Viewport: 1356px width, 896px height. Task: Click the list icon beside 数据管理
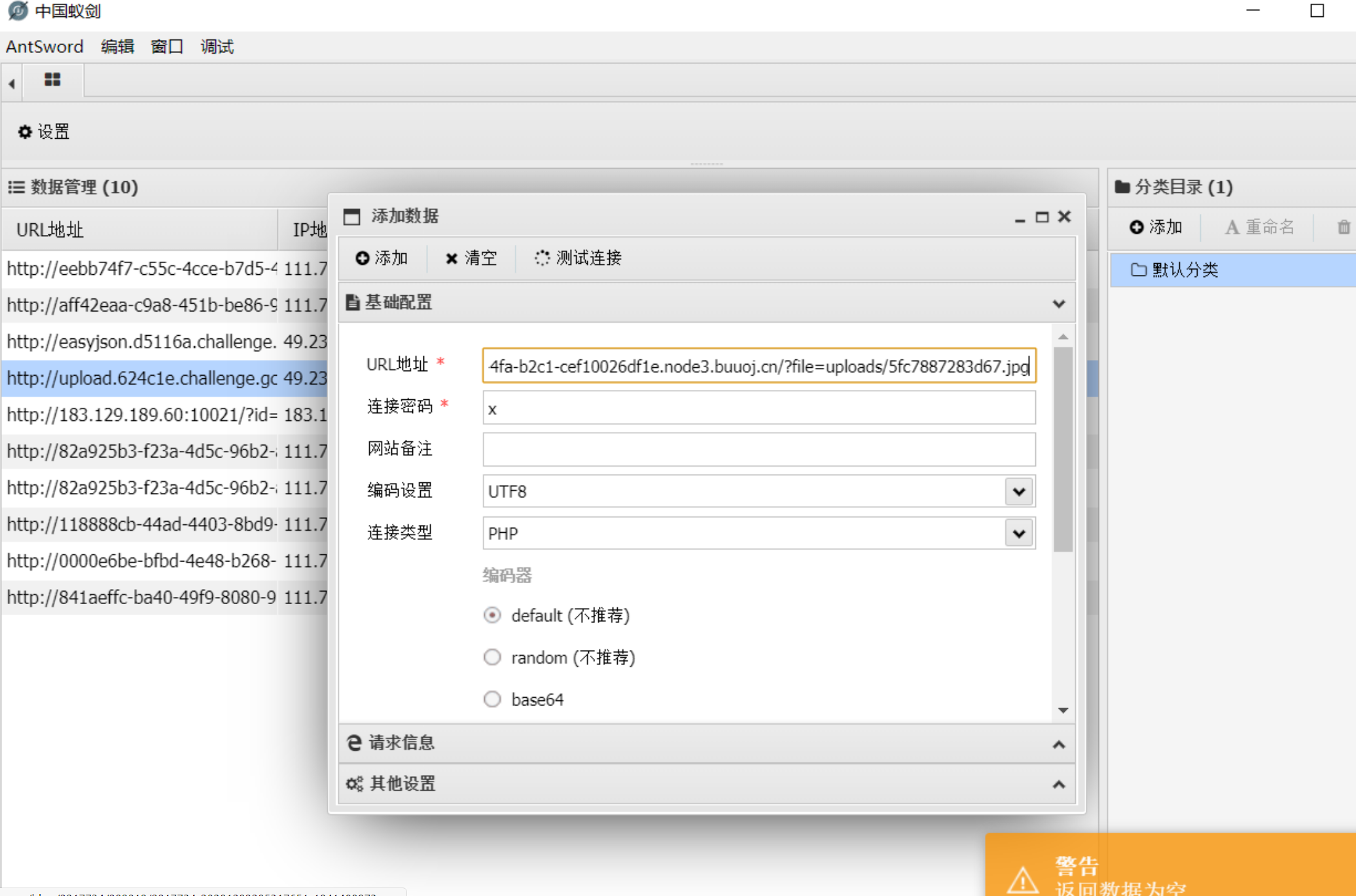tap(17, 187)
